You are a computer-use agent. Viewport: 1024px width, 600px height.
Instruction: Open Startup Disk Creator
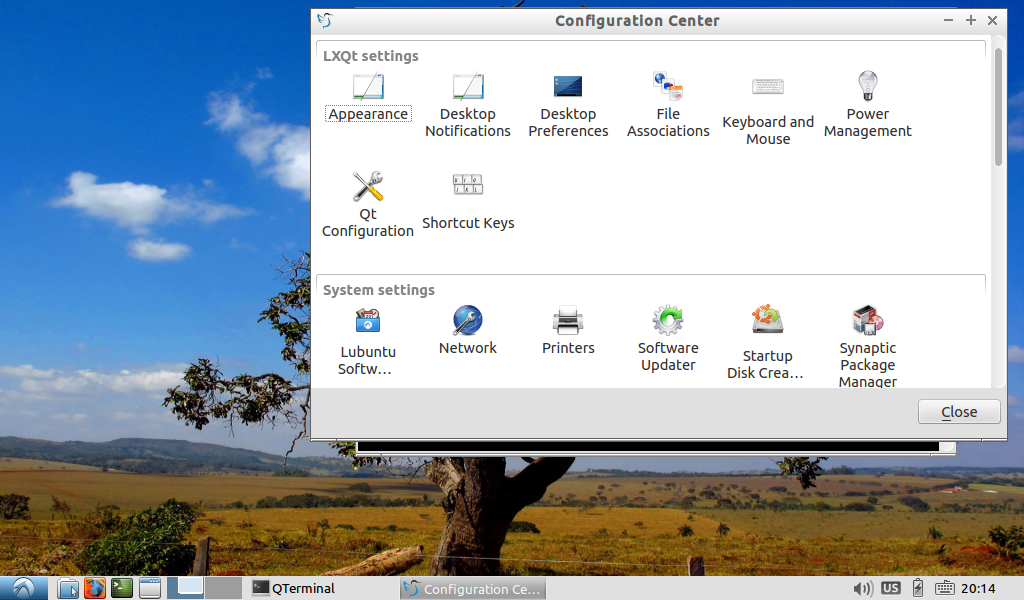tap(765, 343)
